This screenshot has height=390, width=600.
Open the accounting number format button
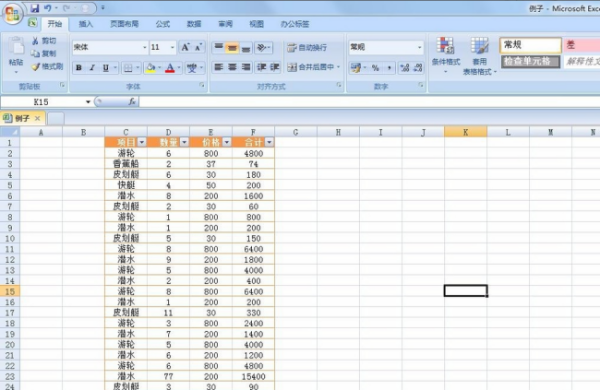coord(355,68)
